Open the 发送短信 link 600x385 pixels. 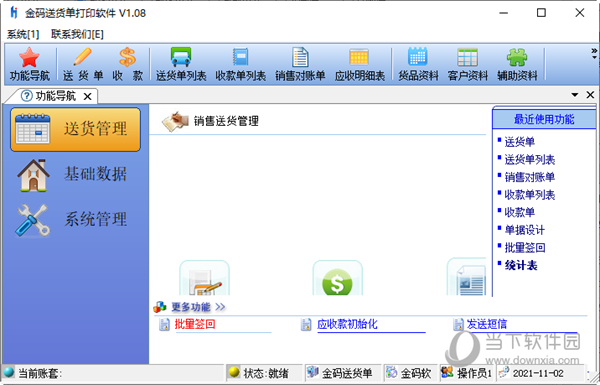pyautogui.click(x=487, y=325)
